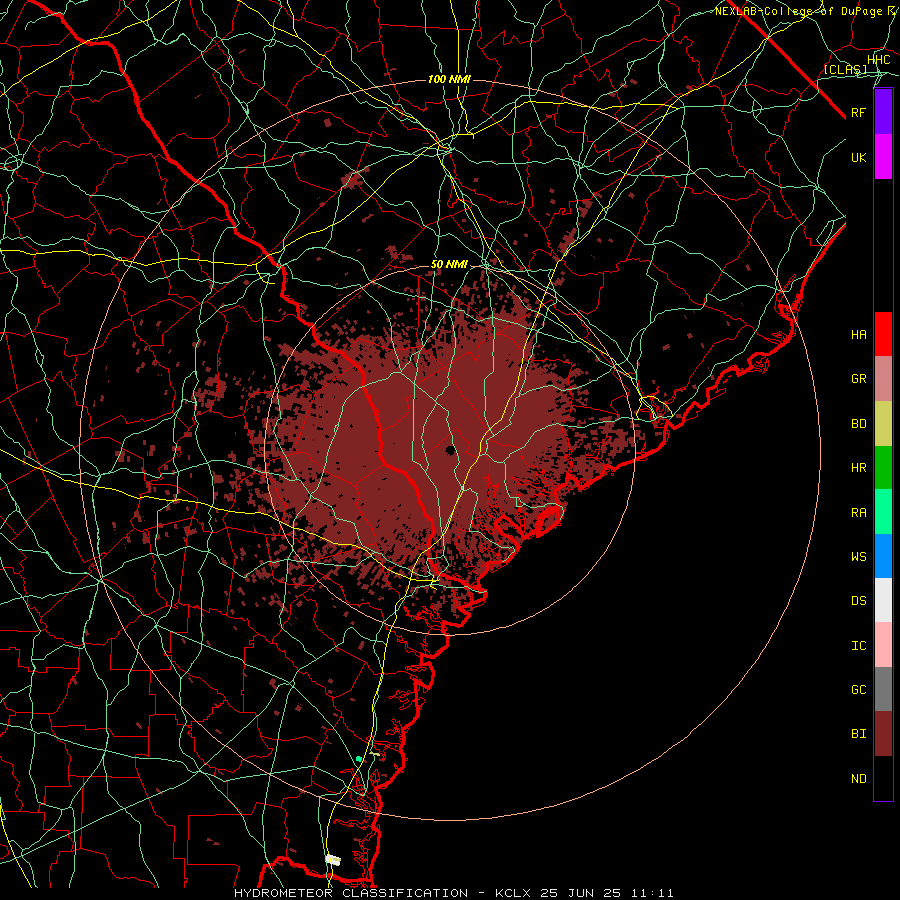Click the ND black legend swatch

pos(883,778)
